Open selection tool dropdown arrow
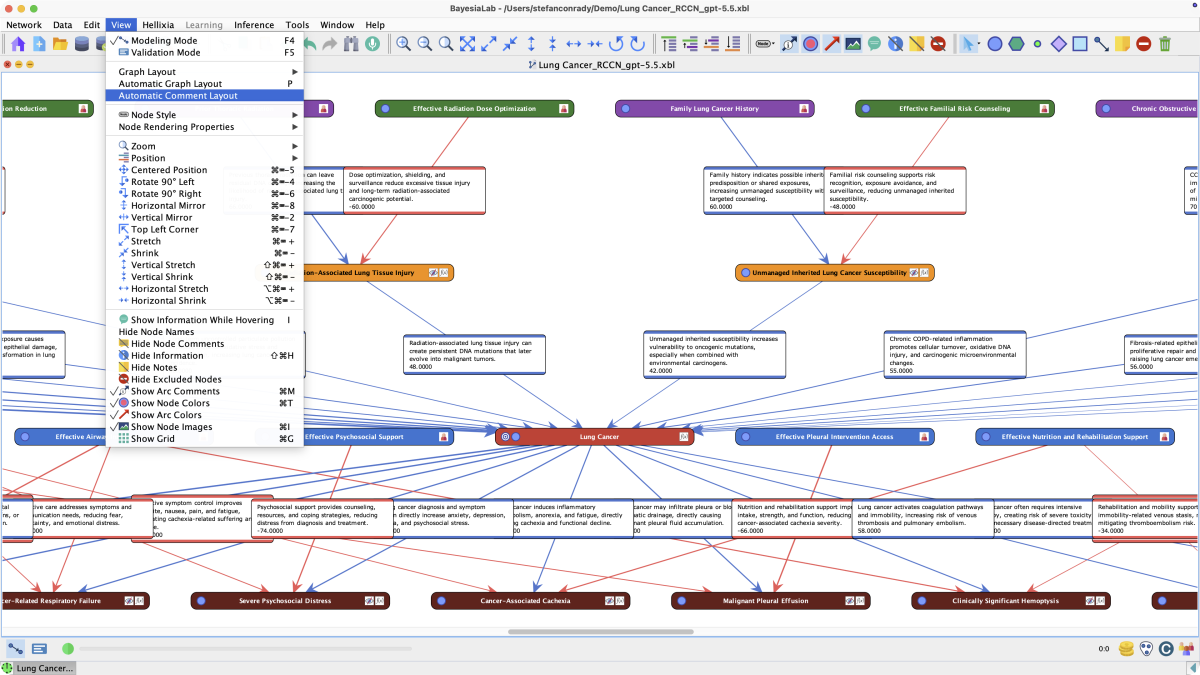 pyautogui.click(x=979, y=44)
